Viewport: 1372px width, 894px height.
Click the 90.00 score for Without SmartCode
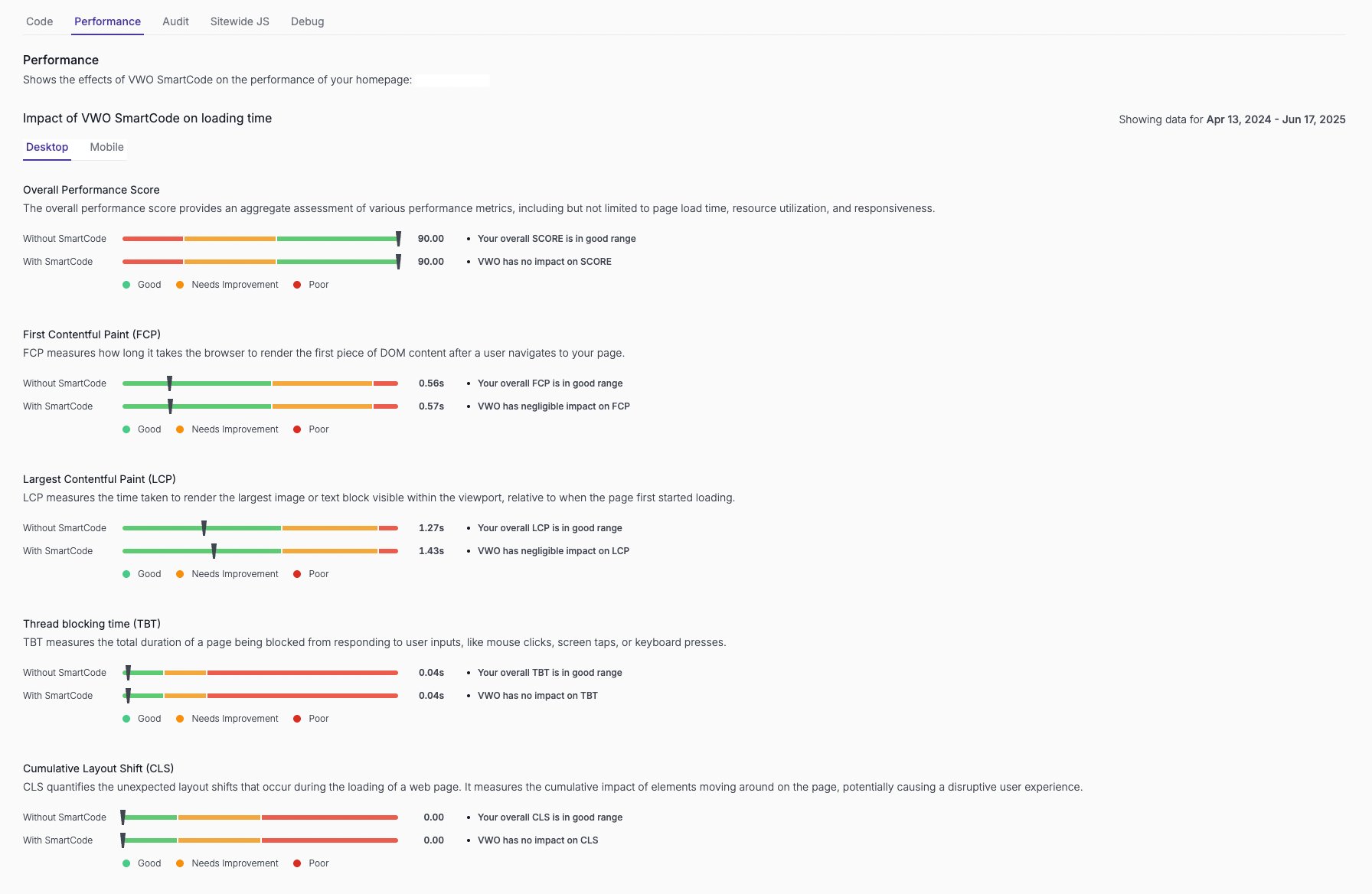pyautogui.click(x=430, y=239)
